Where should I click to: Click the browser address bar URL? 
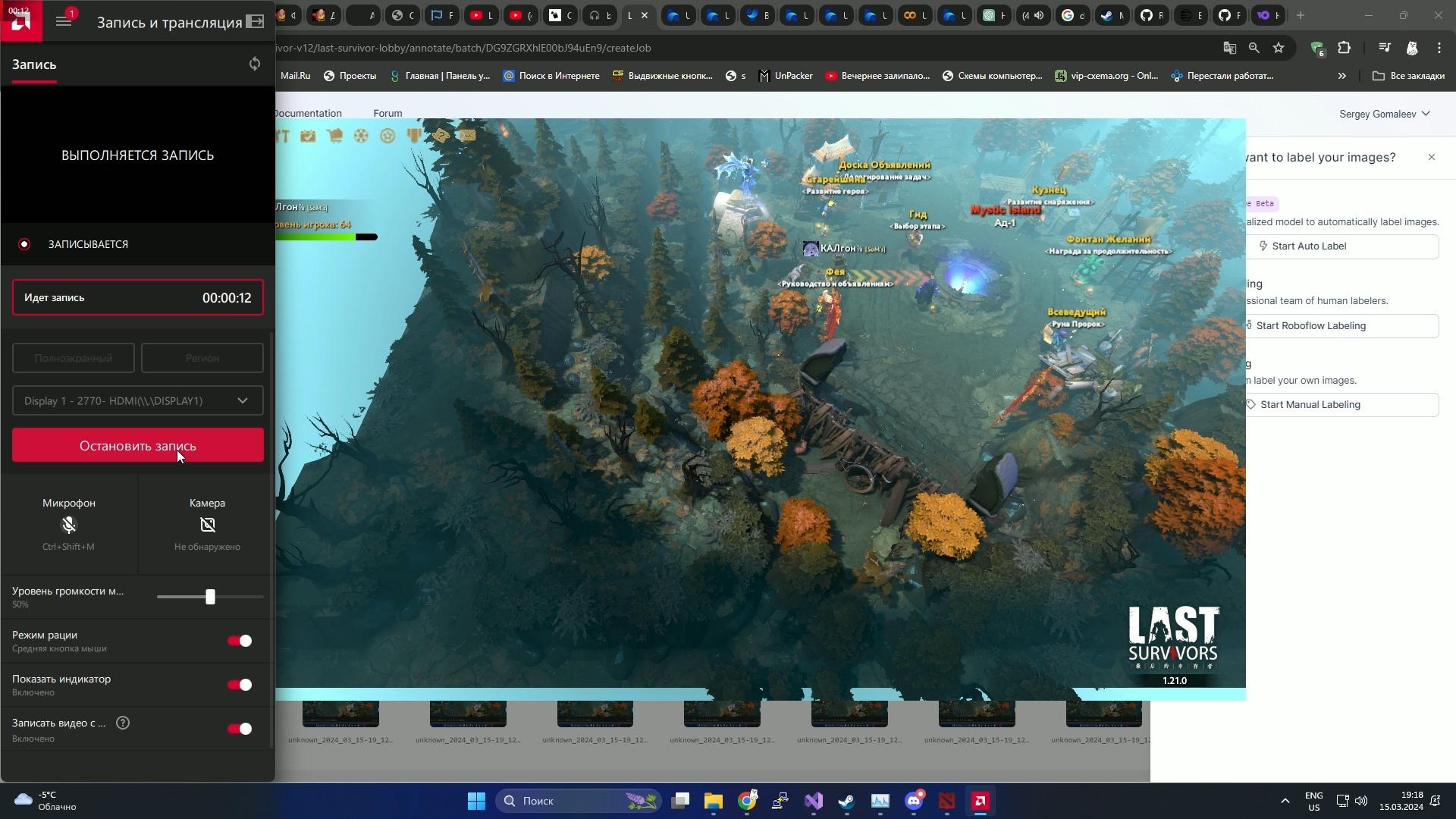tap(463, 48)
